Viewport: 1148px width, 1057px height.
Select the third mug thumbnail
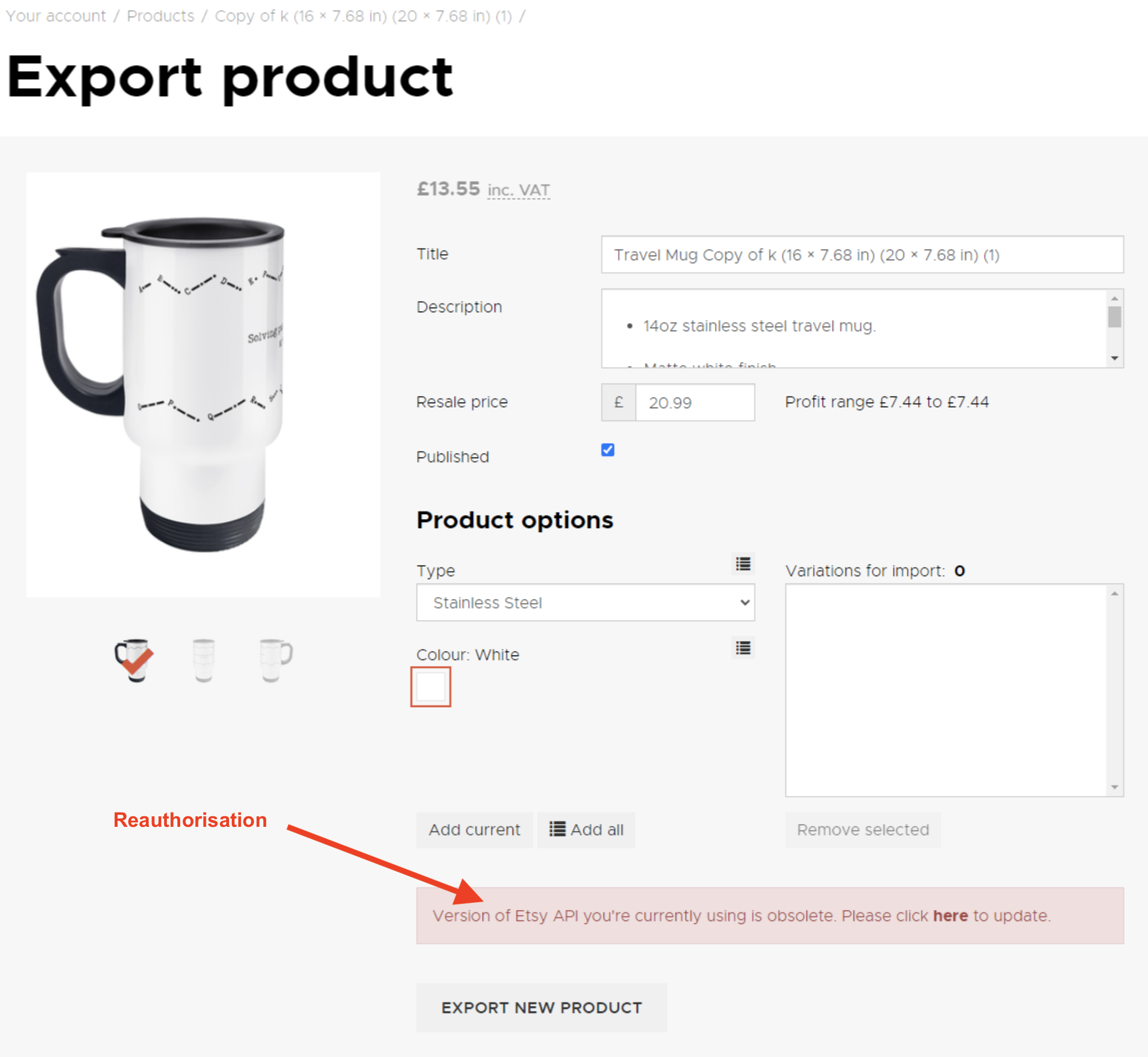tap(275, 660)
